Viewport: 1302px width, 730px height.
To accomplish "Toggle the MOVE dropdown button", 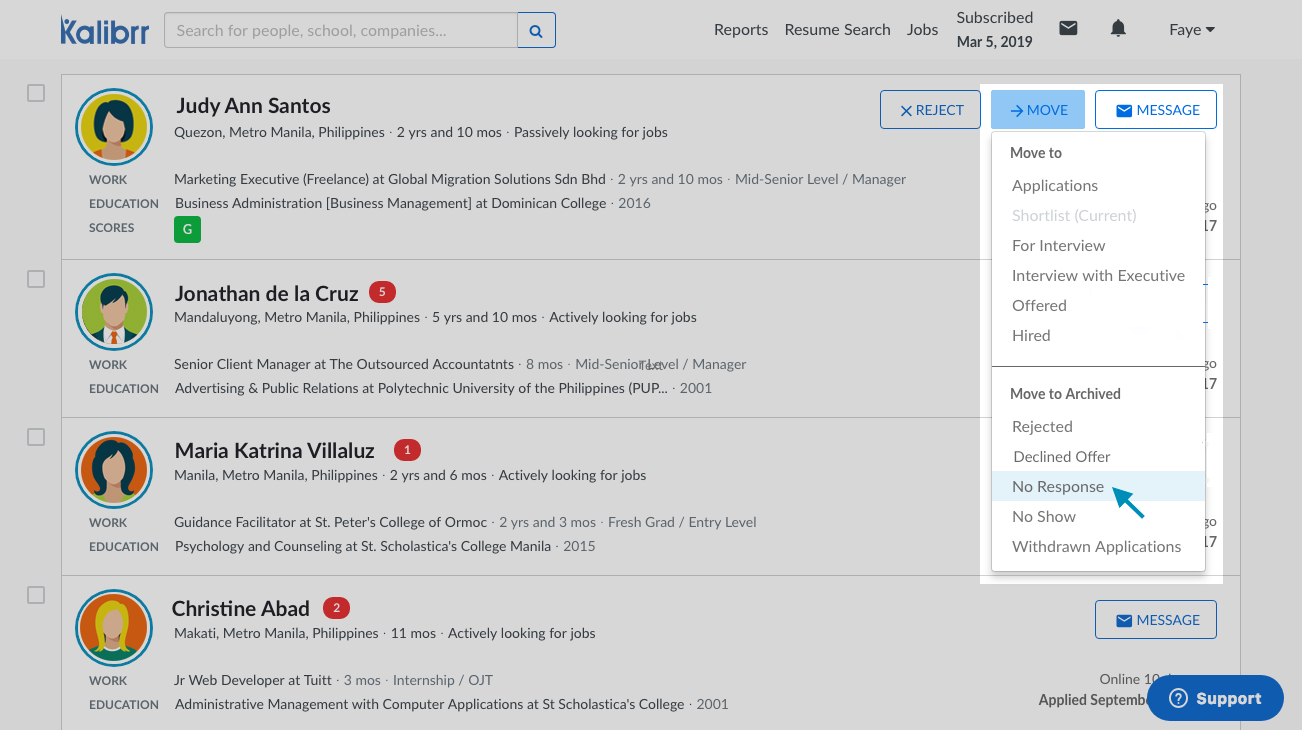I will 1038,110.
